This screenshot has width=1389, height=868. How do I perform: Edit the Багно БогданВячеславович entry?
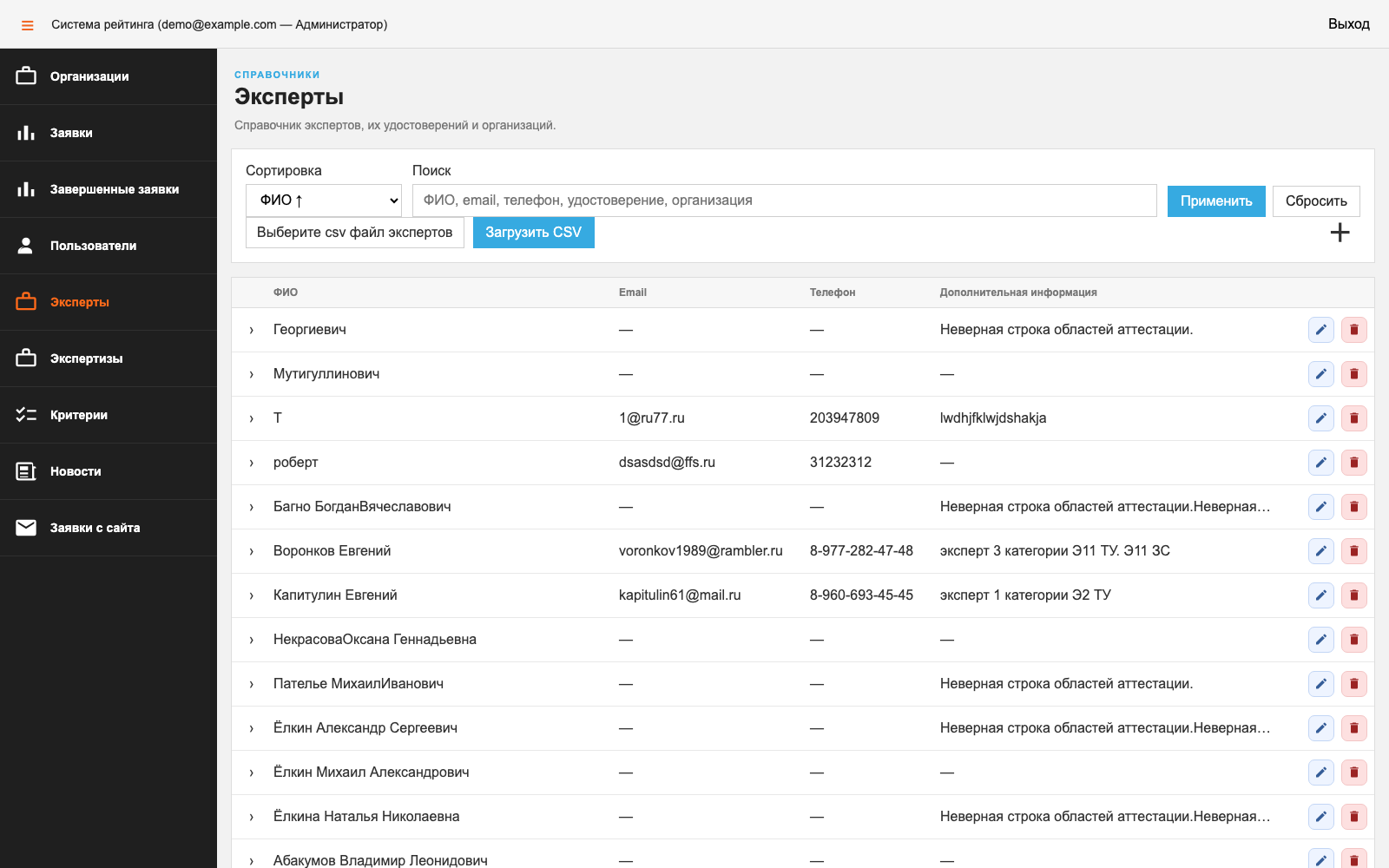1320,507
